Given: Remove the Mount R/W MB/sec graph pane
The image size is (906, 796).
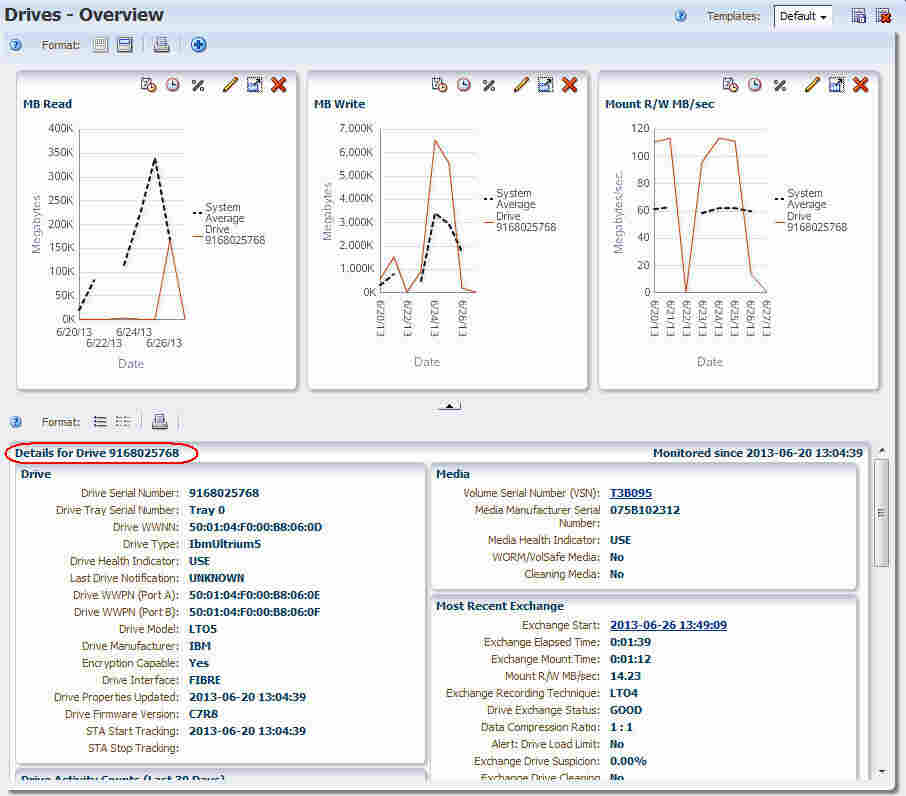Looking at the screenshot, I should [861, 85].
